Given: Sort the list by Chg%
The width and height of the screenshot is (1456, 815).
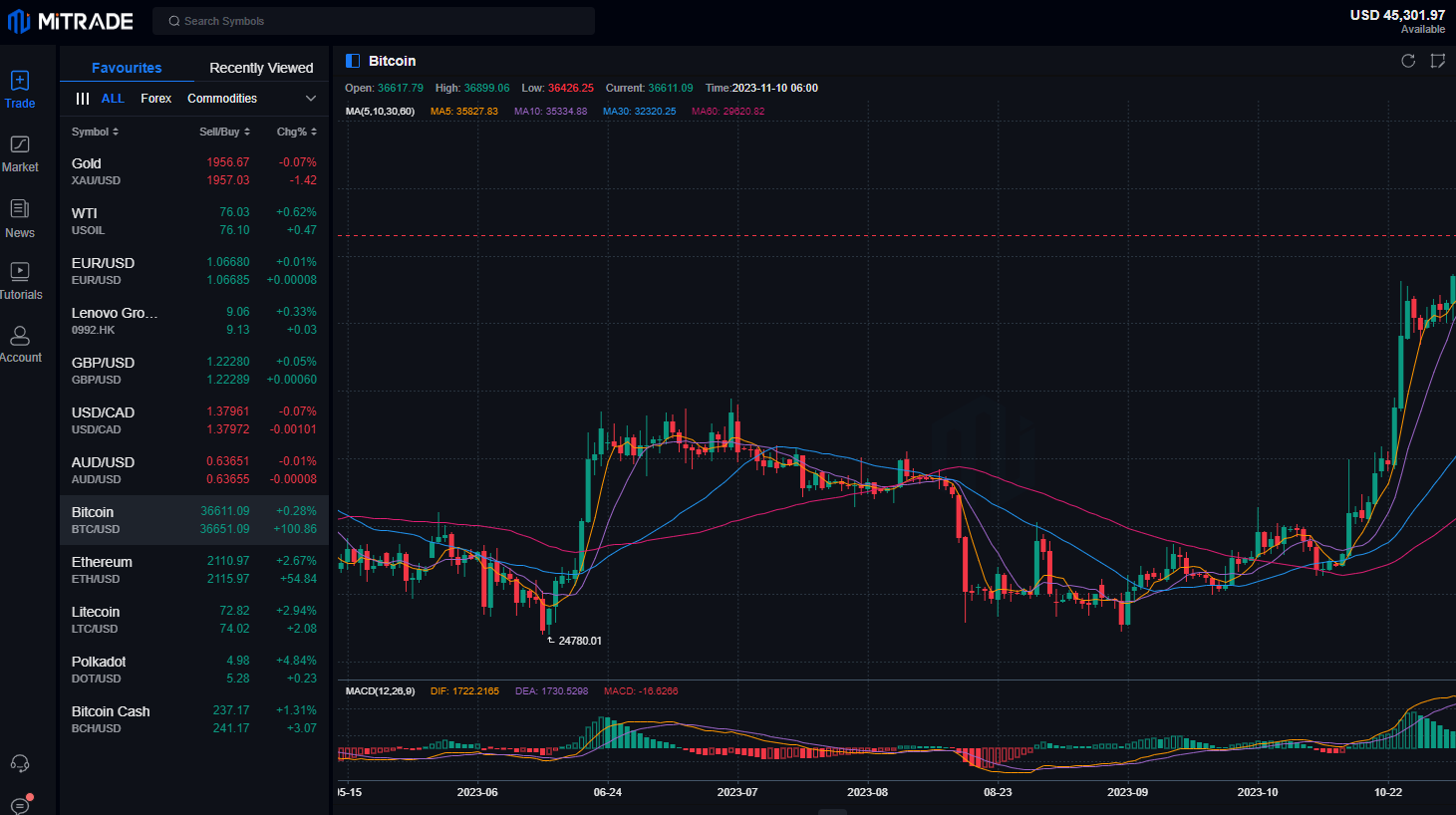Looking at the screenshot, I should (x=296, y=132).
